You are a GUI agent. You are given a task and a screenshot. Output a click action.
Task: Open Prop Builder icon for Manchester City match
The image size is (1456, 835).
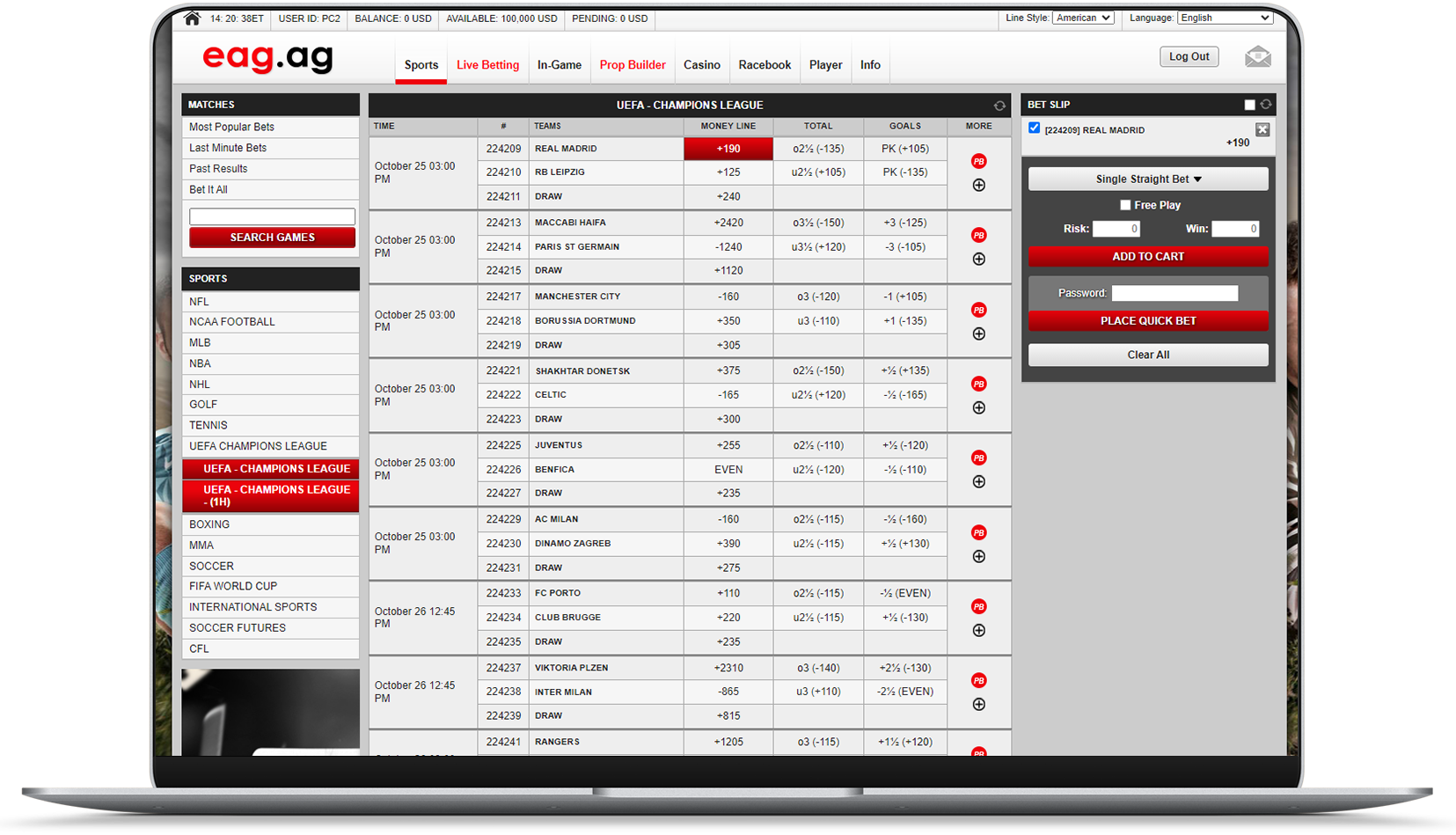tap(978, 310)
